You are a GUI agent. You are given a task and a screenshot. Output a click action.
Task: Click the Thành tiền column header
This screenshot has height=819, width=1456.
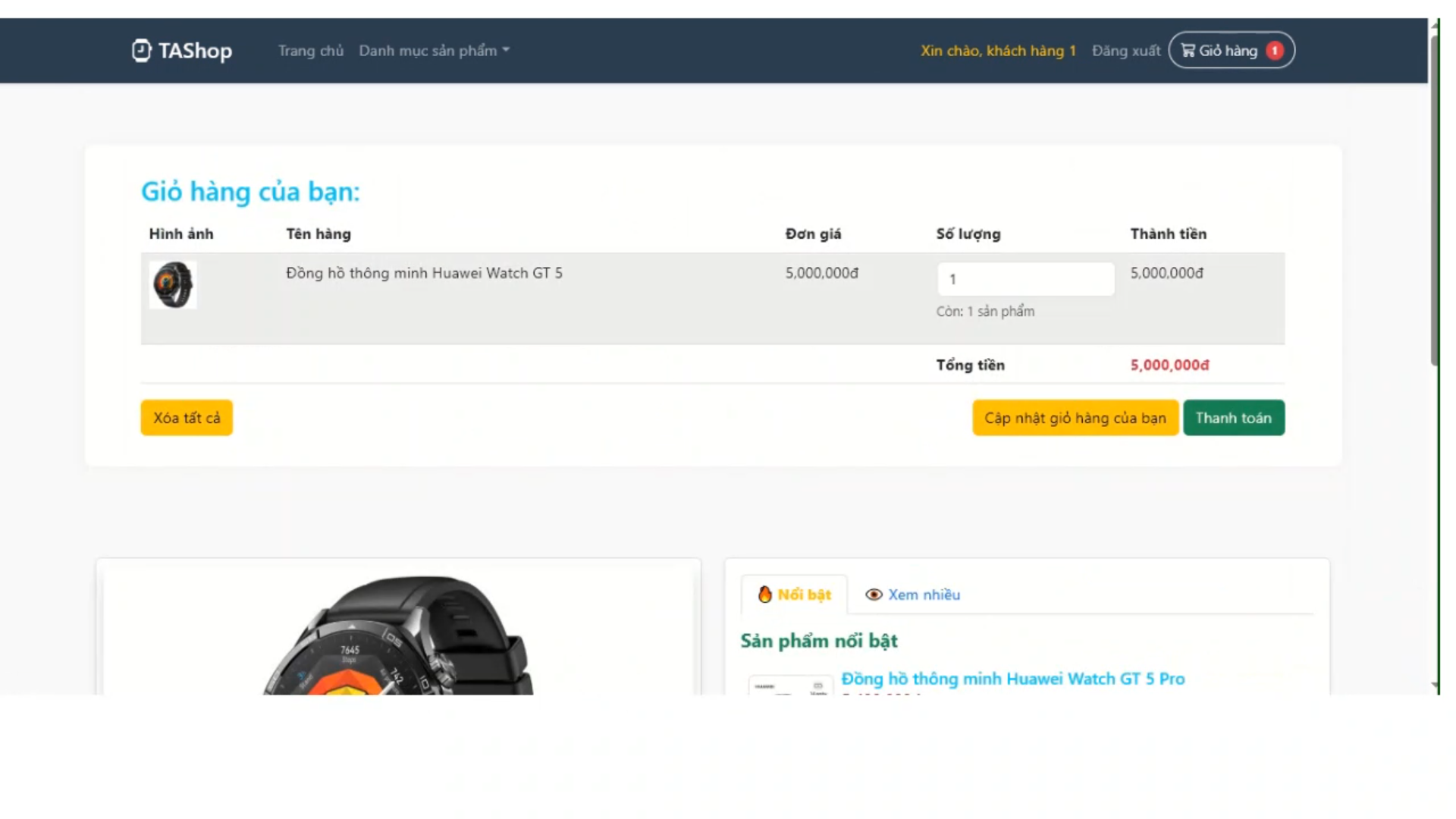coord(1169,234)
